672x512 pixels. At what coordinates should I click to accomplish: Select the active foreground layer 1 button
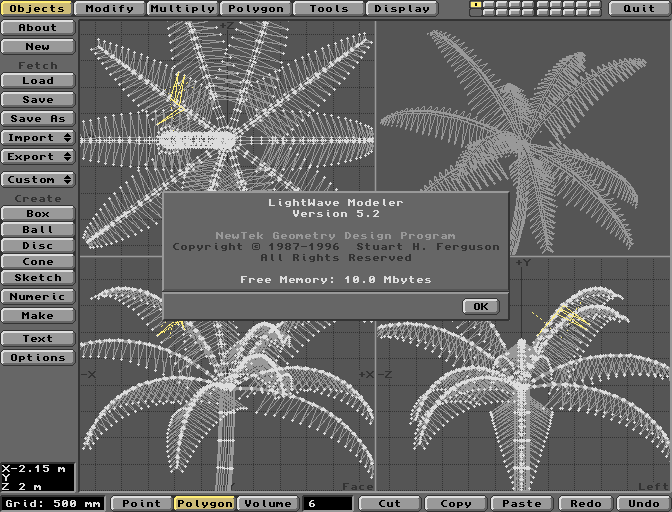[x=476, y=5]
